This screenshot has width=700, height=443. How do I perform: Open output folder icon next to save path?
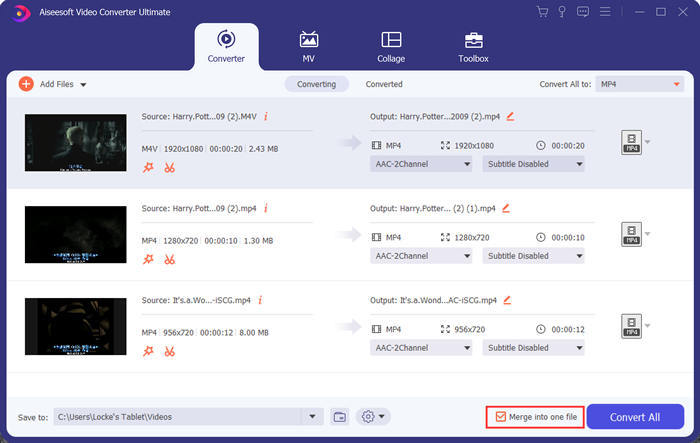coord(340,417)
